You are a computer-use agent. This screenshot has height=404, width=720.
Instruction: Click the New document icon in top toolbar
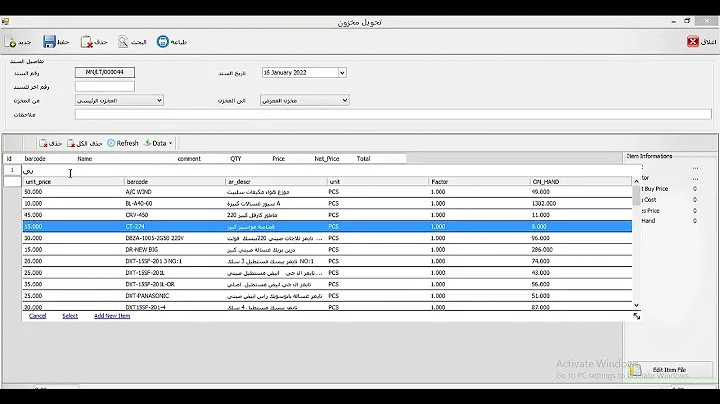coord(11,42)
